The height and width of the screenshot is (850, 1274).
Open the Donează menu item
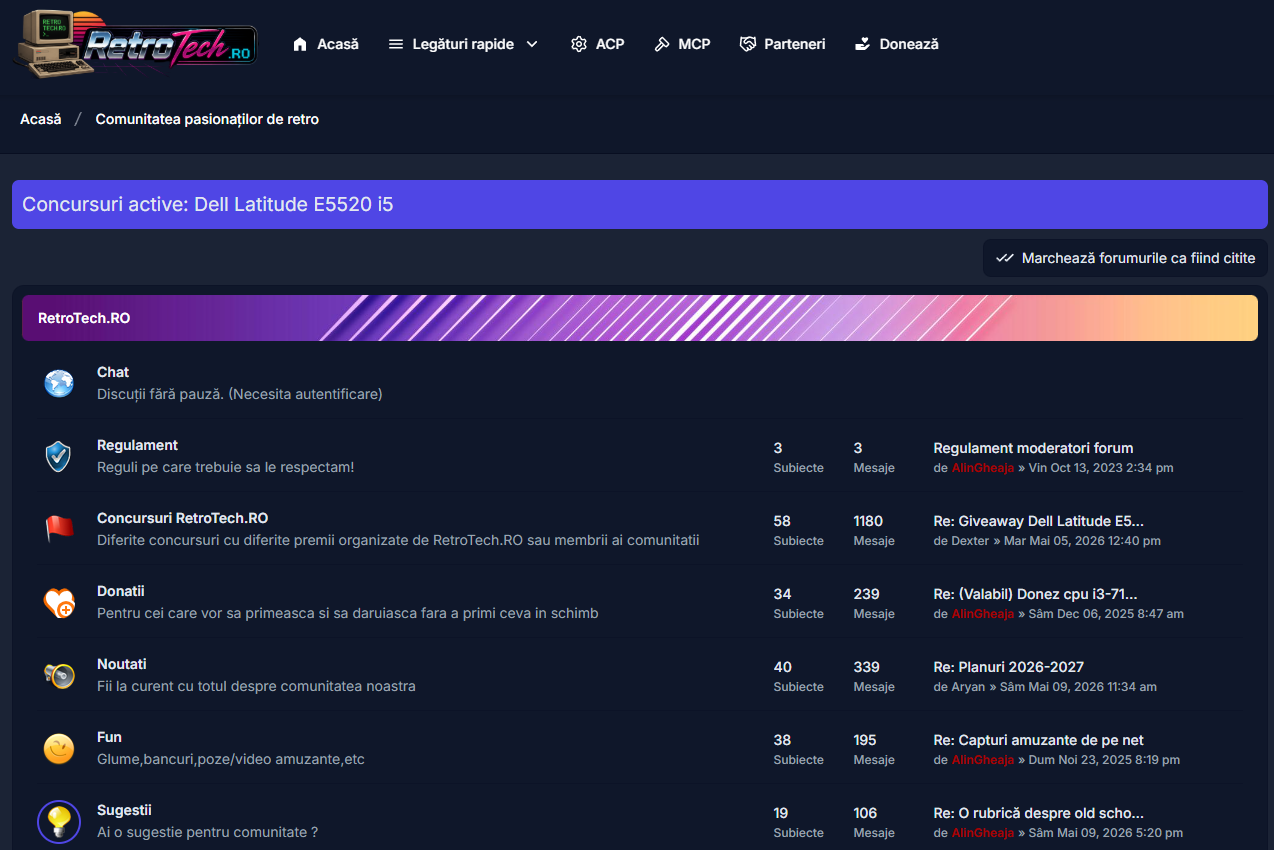[x=897, y=44]
